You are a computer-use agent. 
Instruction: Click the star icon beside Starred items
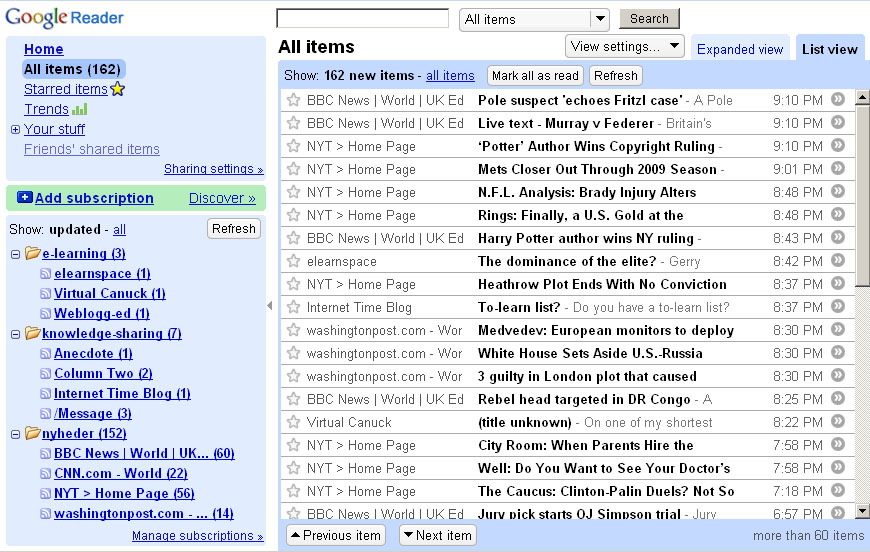pyautogui.click(x=117, y=89)
